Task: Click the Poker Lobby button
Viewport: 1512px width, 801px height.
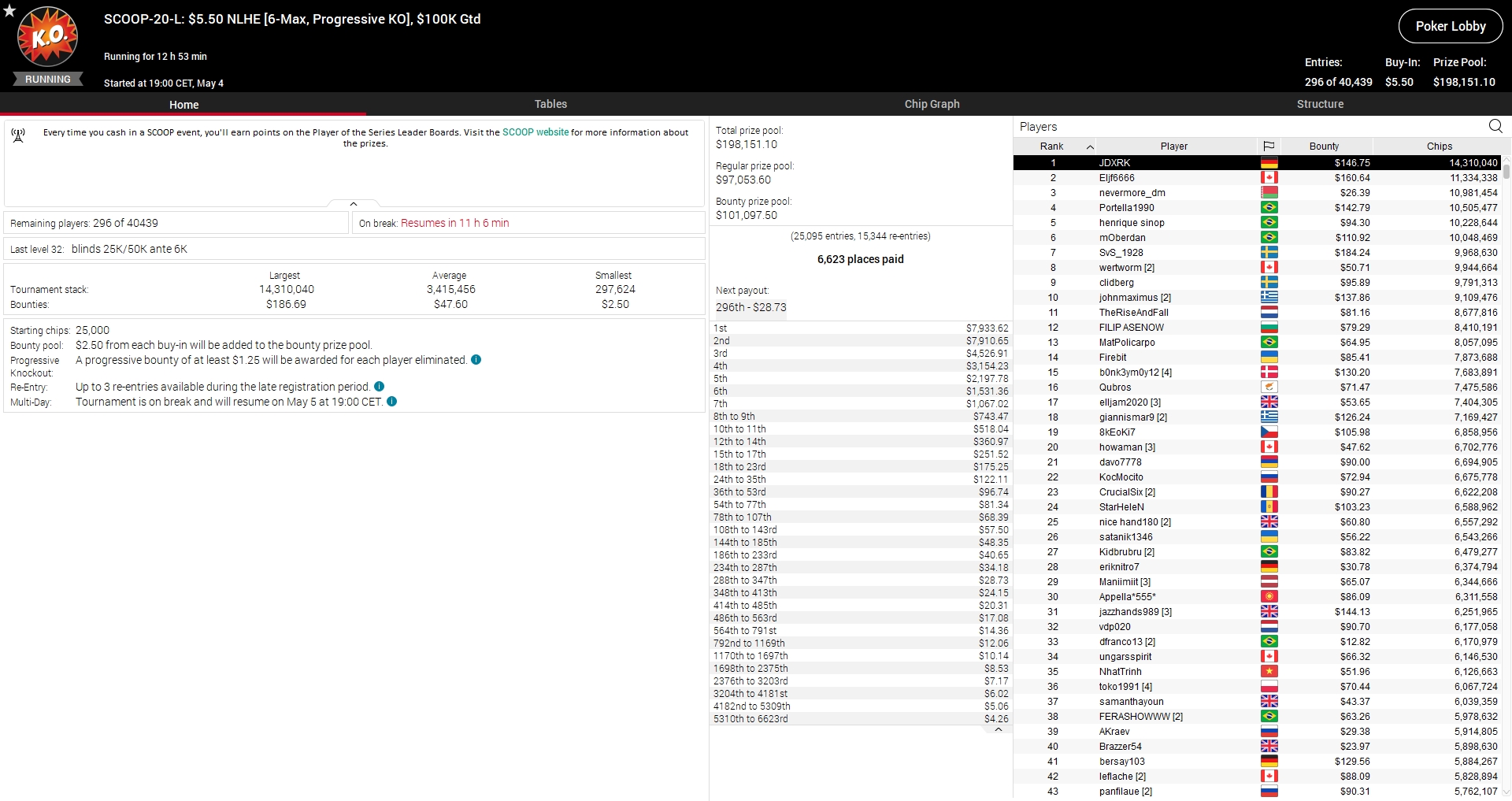Action: [x=1450, y=26]
